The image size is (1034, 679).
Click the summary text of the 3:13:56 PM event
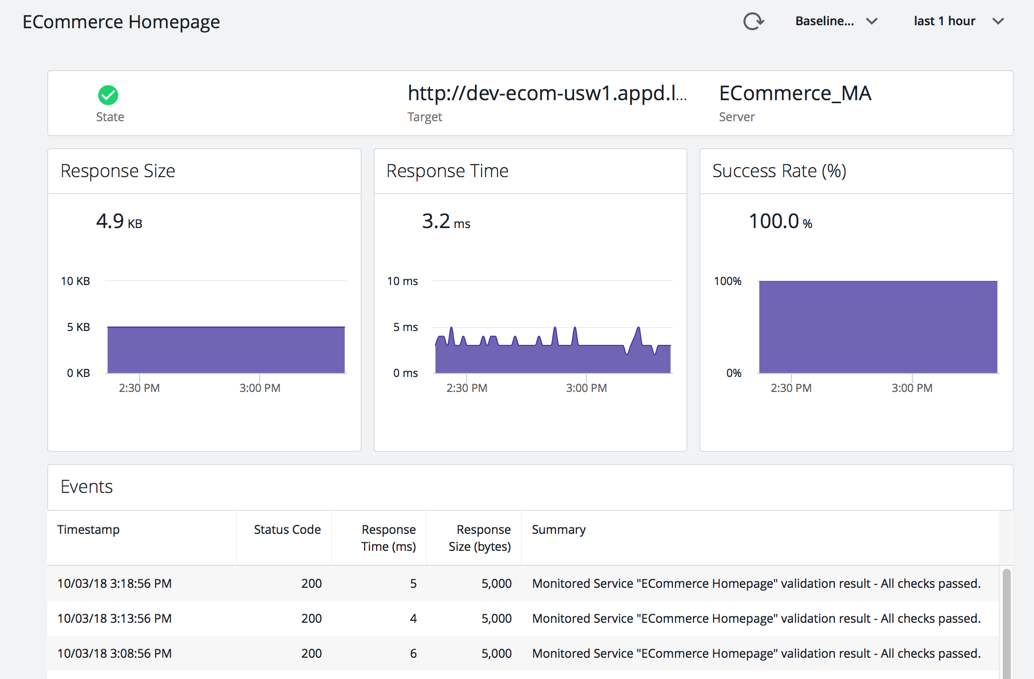[x=756, y=618]
